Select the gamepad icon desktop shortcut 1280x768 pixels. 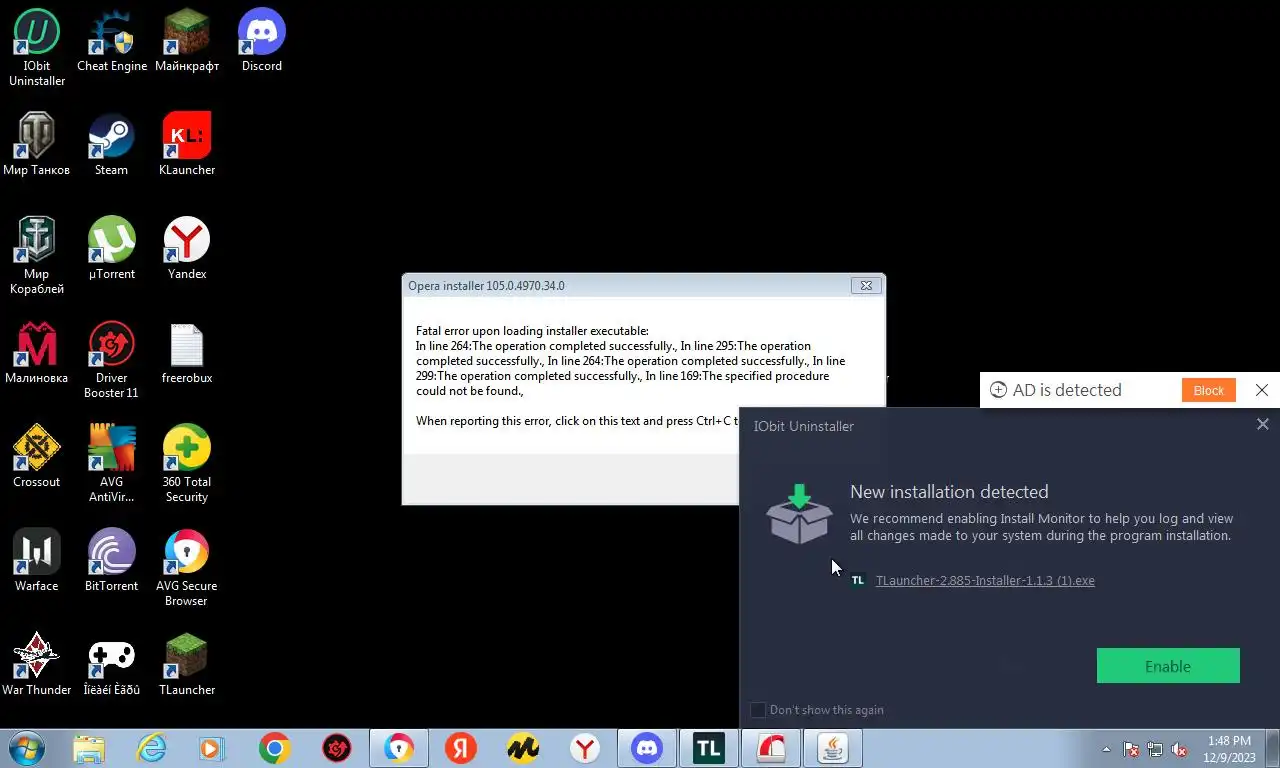(112, 664)
